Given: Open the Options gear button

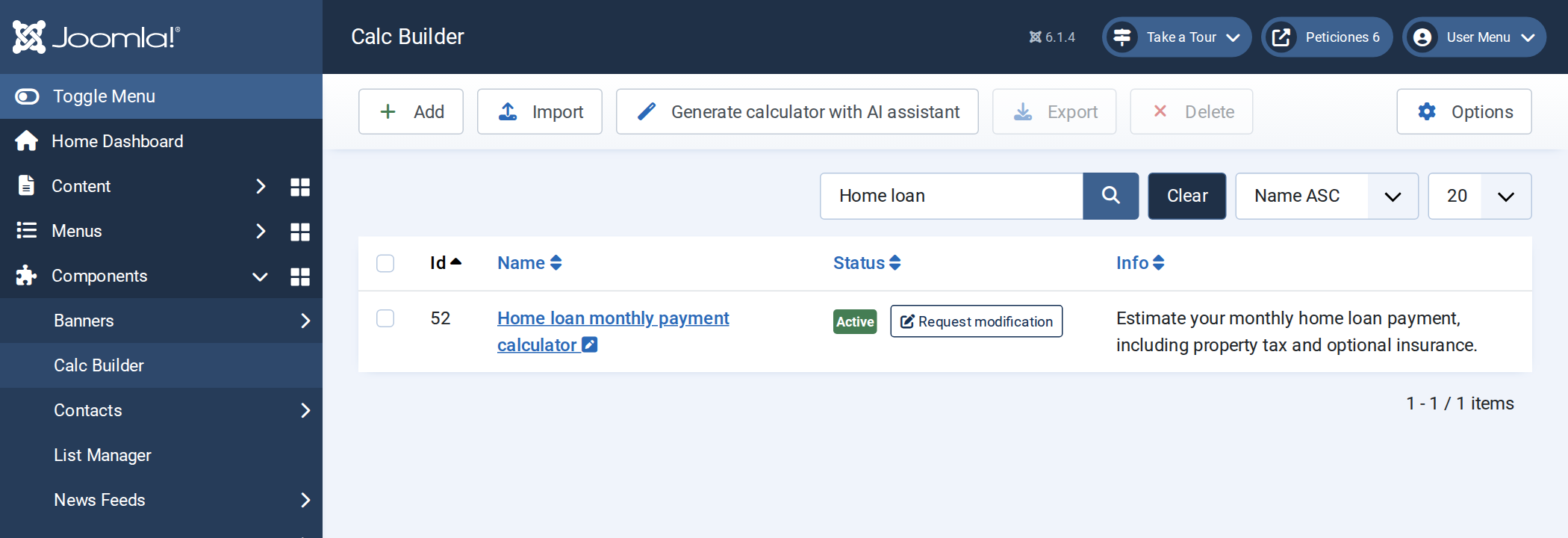Looking at the screenshot, I should [x=1464, y=111].
